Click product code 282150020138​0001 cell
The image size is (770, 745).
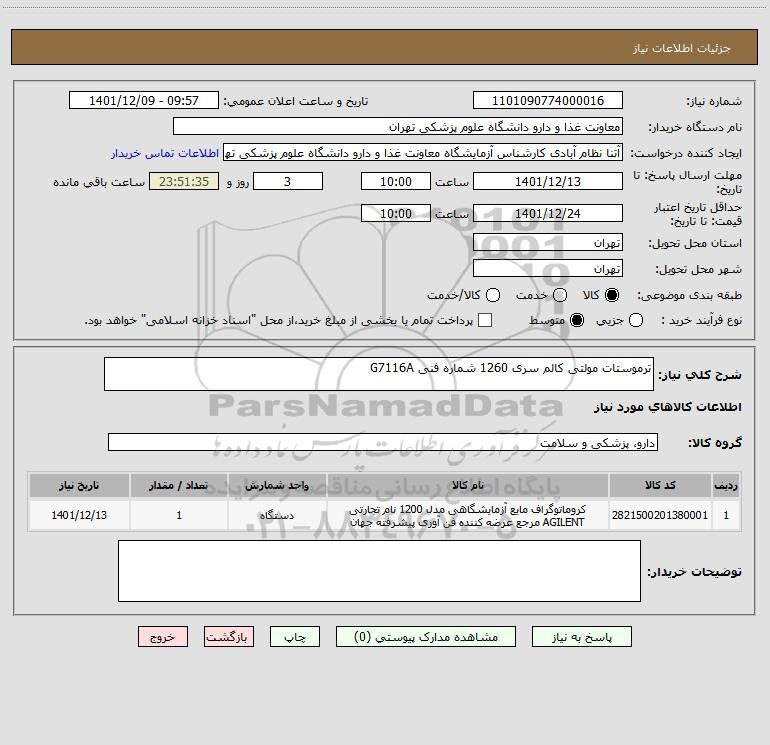(x=660, y=515)
